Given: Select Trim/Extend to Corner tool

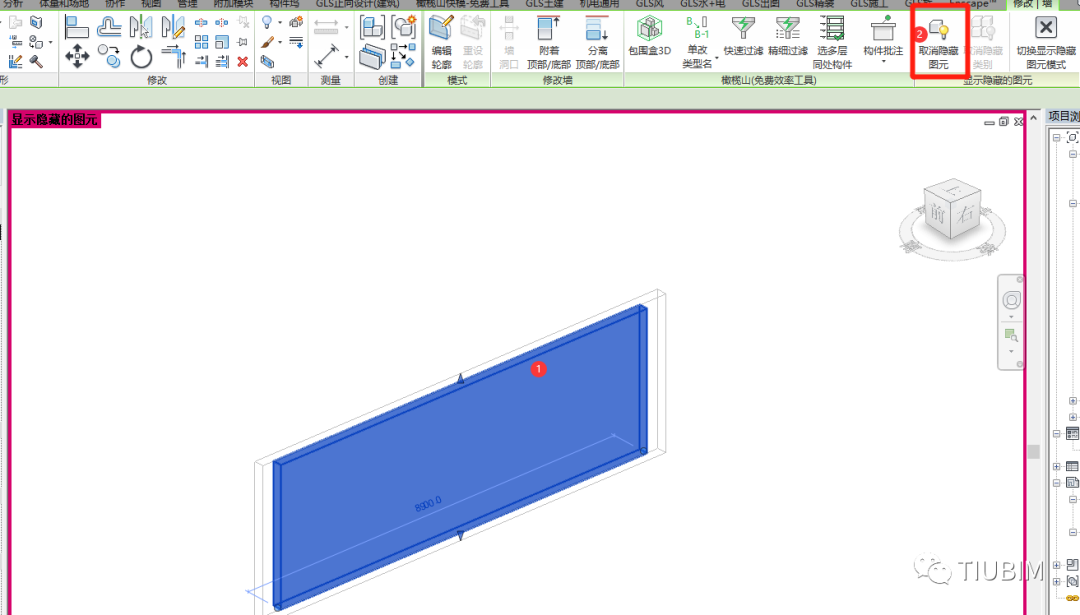Looking at the screenshot, I should [174, 56].
